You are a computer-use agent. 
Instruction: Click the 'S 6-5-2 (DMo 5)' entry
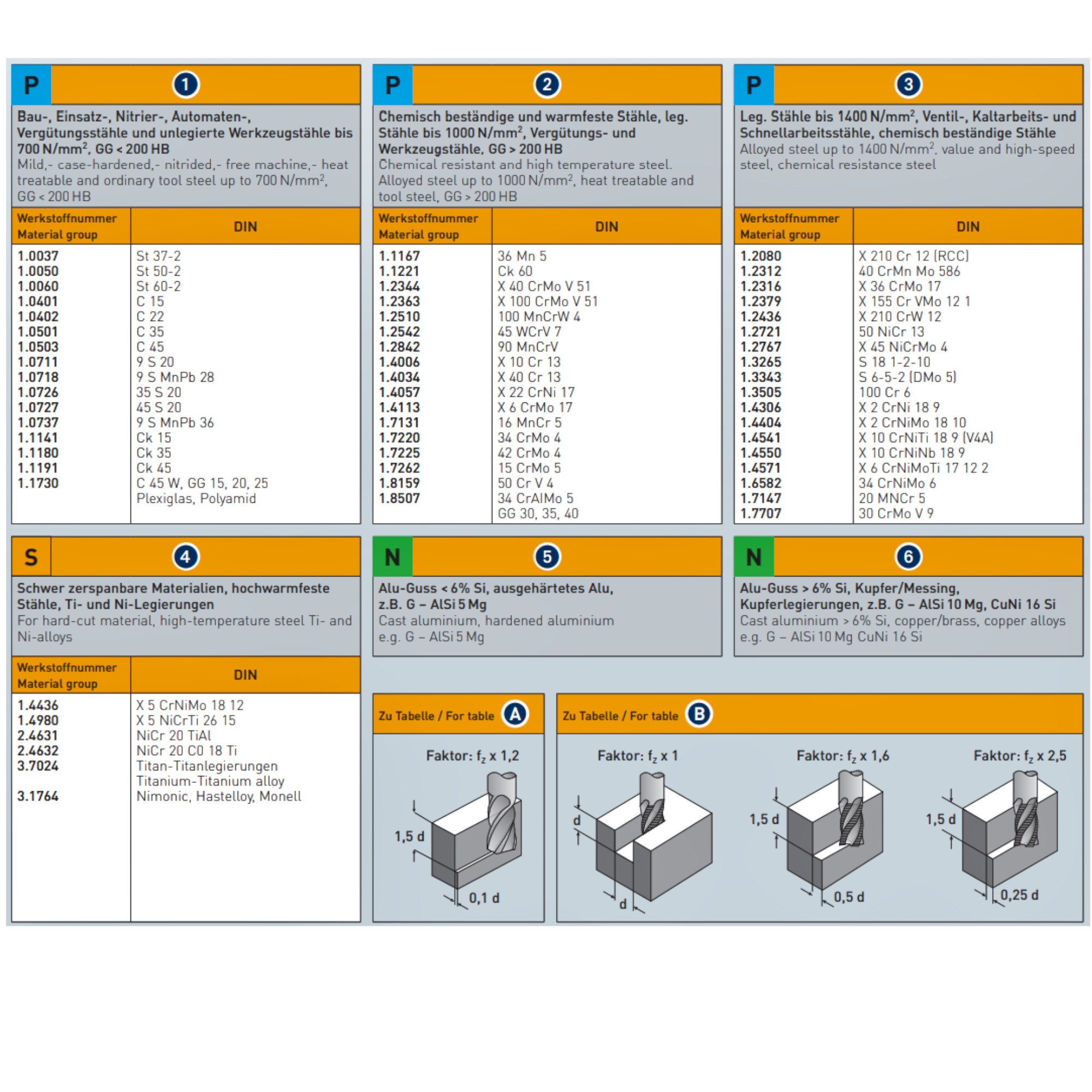click(908, 377)
